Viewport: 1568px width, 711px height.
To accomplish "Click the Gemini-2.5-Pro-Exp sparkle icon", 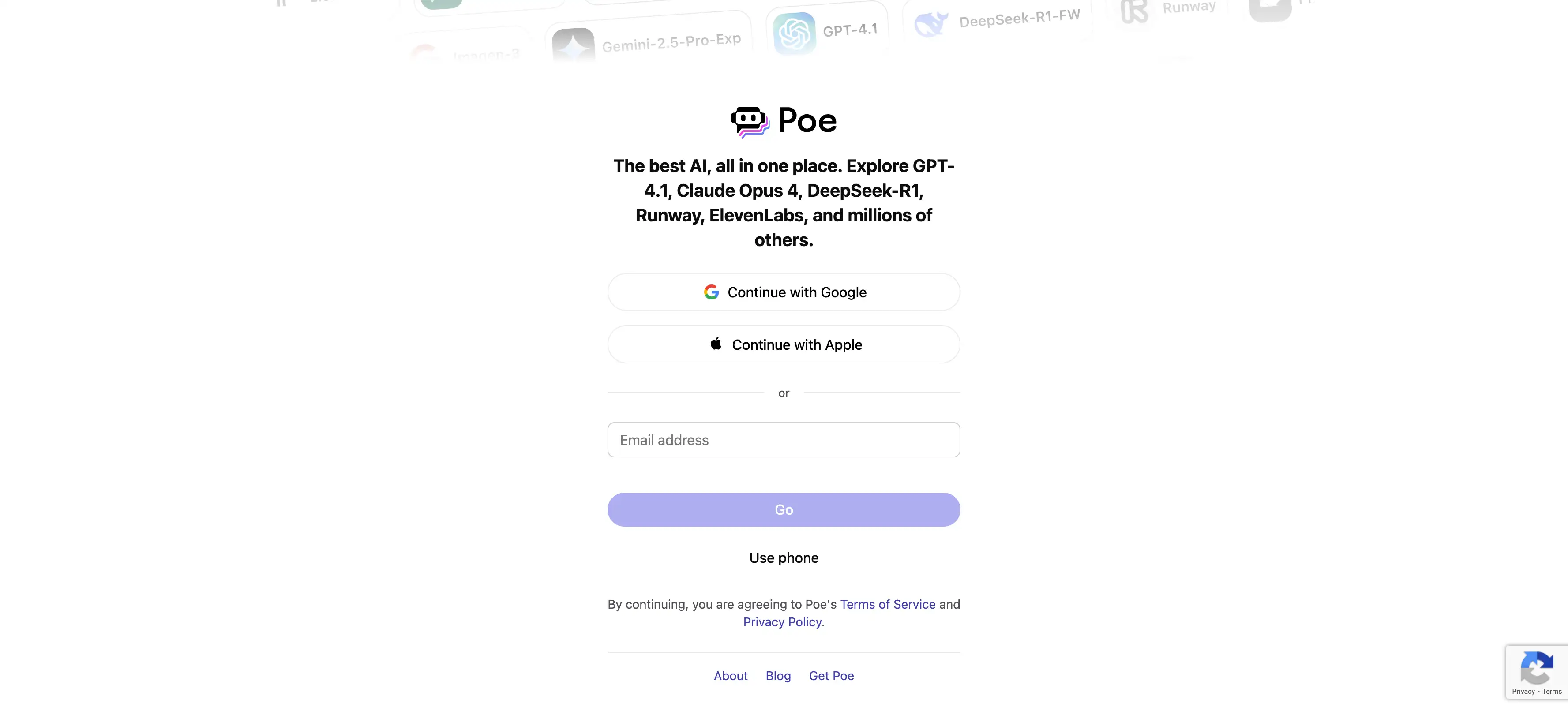I will (573, 45).
